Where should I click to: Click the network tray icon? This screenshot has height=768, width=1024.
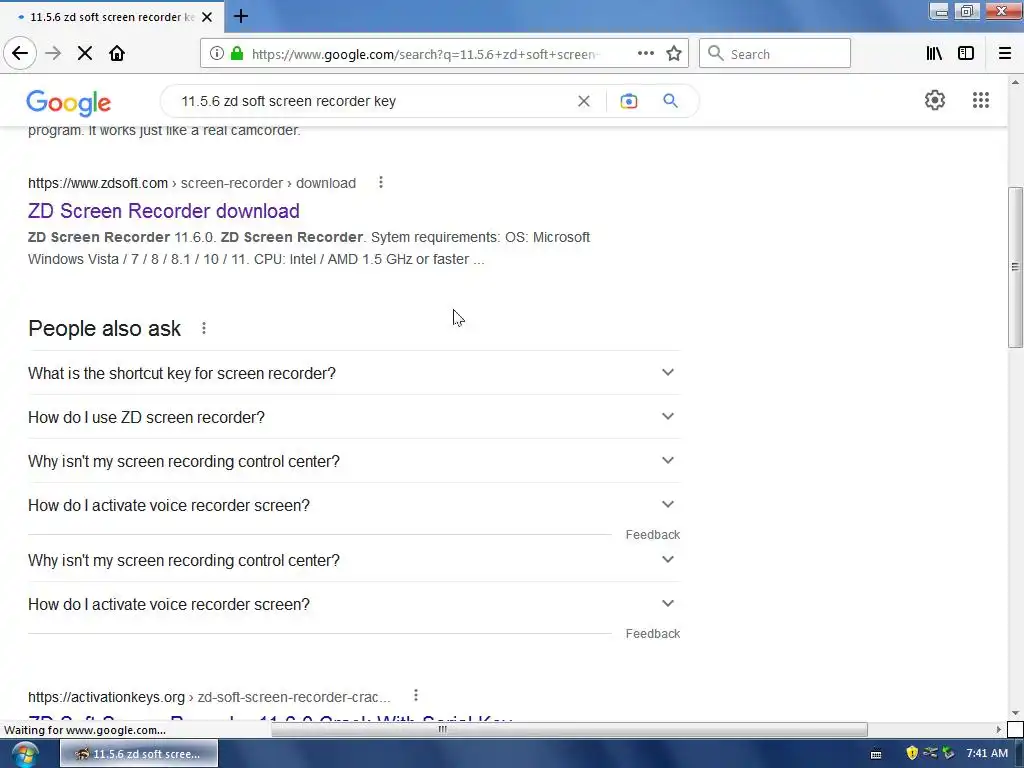(x=930, y=754)
